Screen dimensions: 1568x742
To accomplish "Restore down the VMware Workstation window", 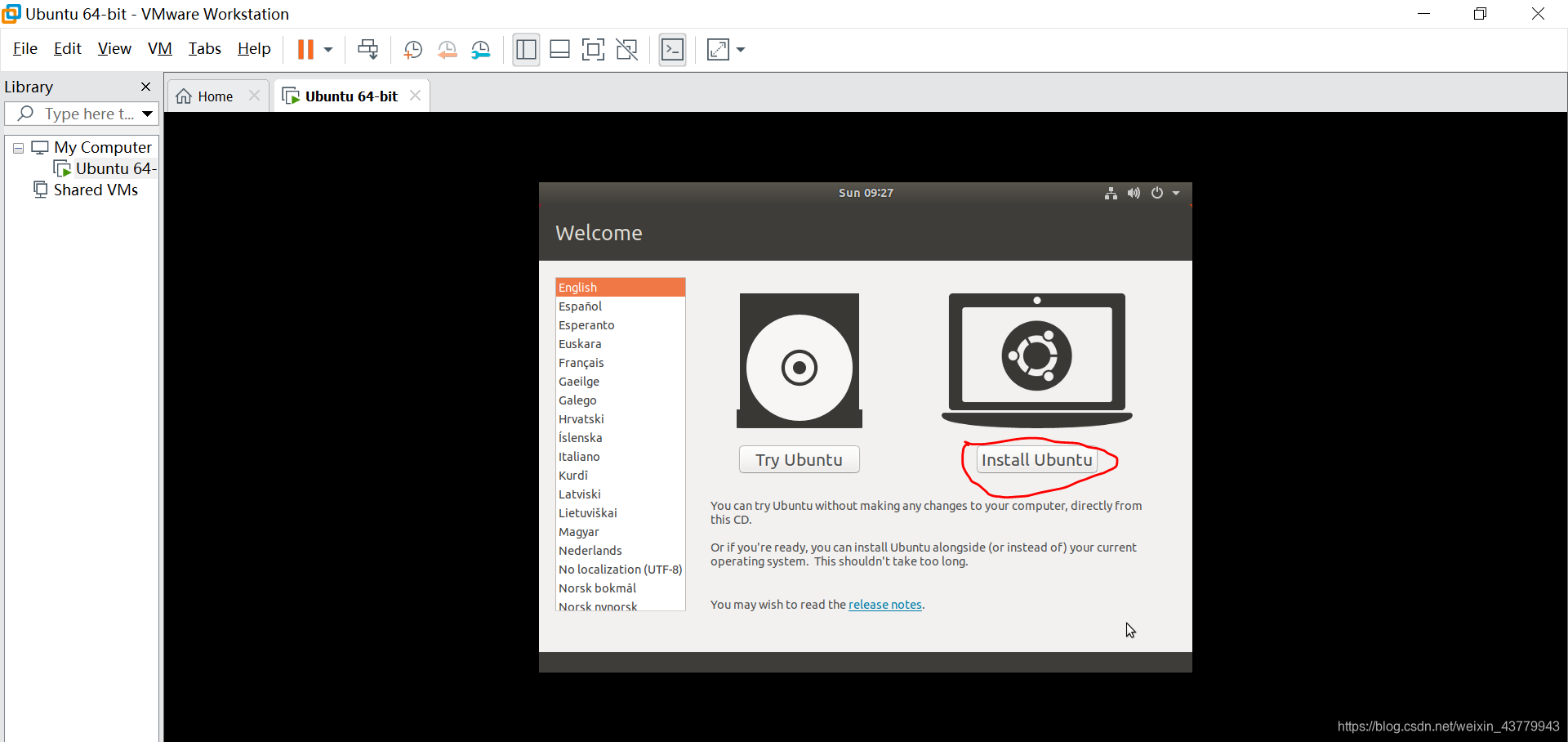I will click(1480, 14).
